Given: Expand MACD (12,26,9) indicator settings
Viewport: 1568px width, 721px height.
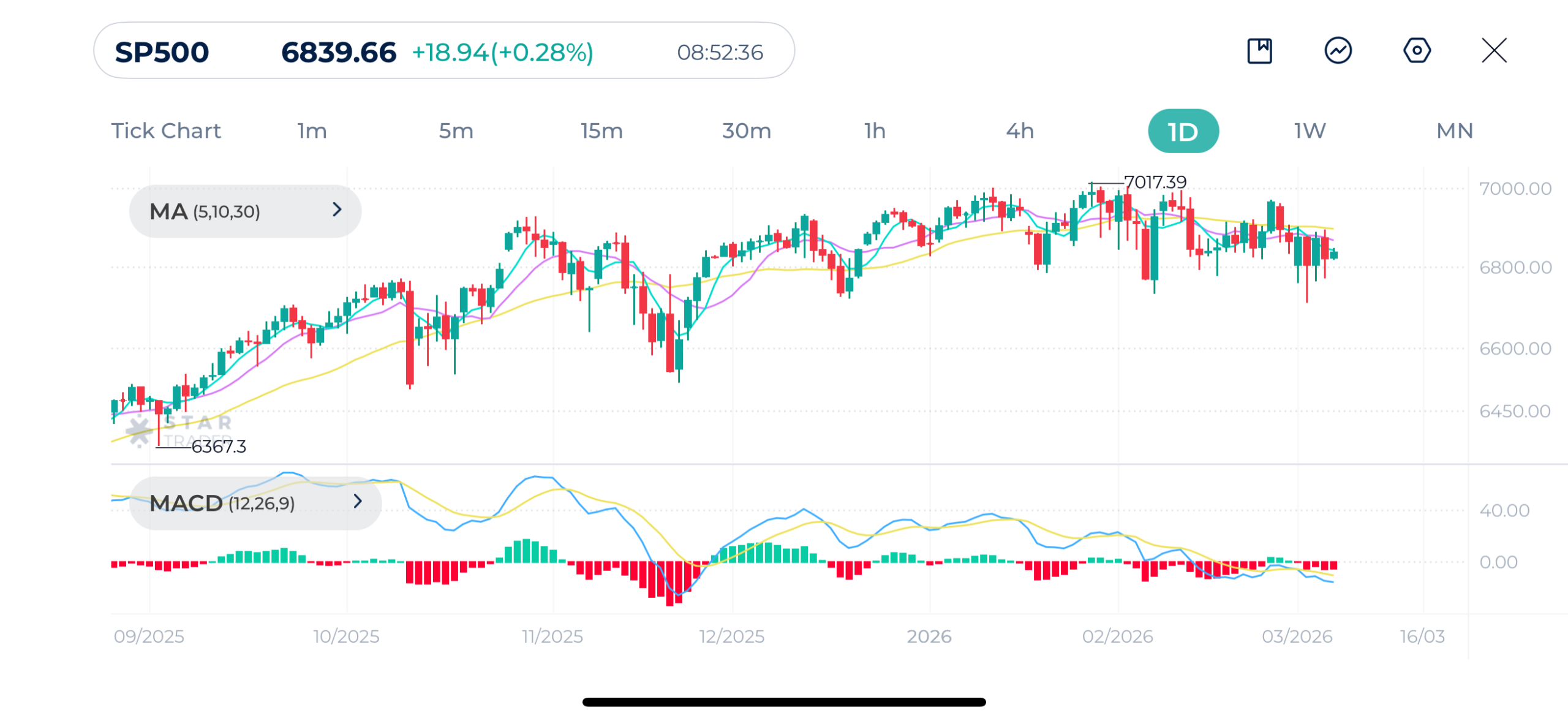Looking at the screenshot, I should point(358,502).
